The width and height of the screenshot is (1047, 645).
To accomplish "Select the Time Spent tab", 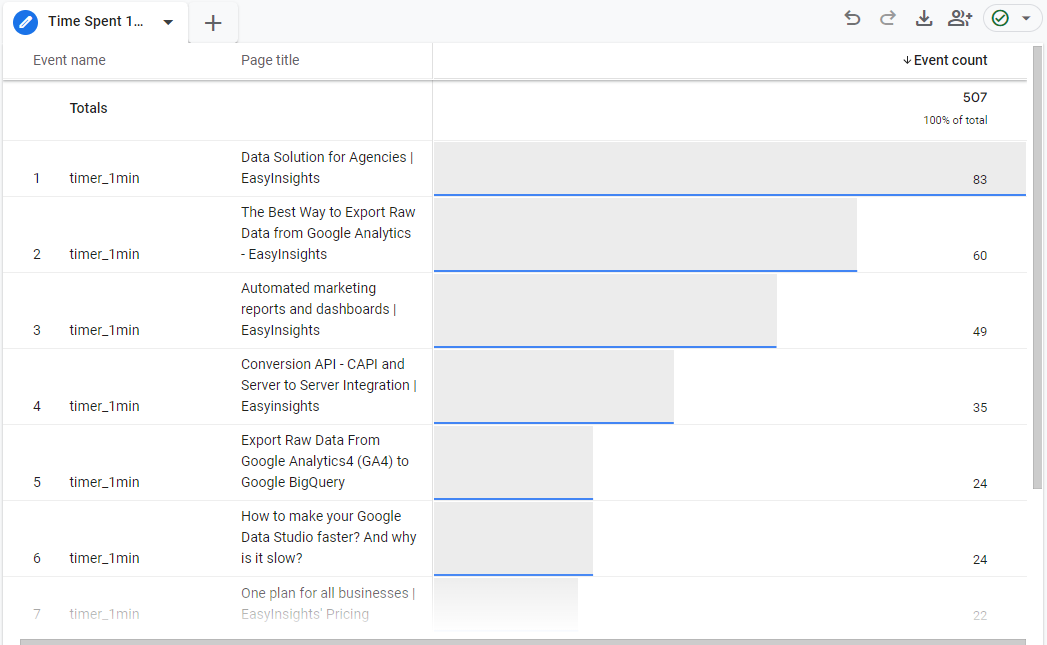I will pos(95,22).
